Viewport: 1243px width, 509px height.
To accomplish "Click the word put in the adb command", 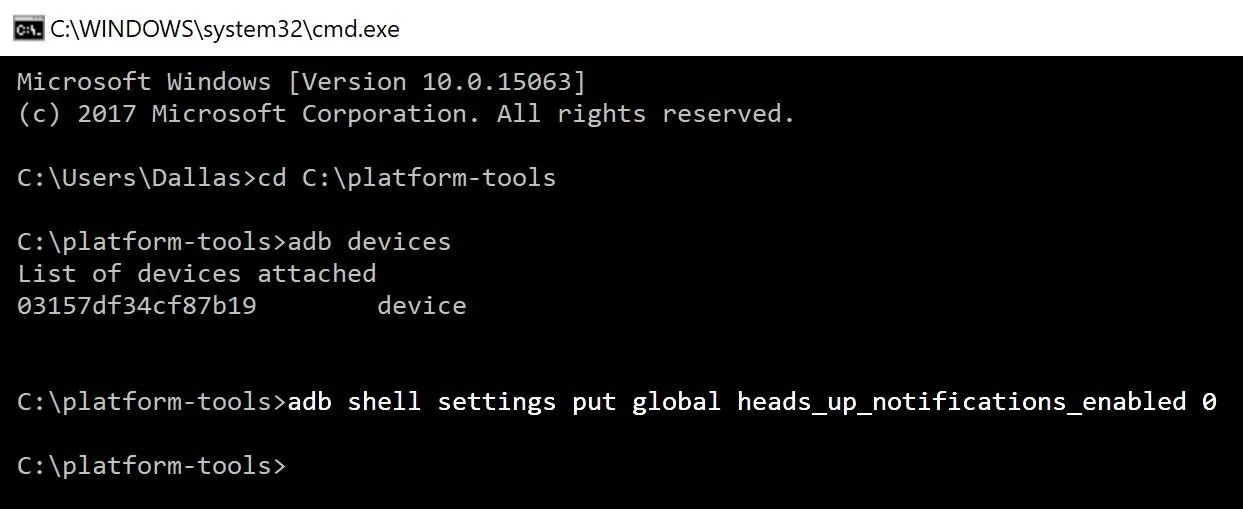I will pos(594,403).
